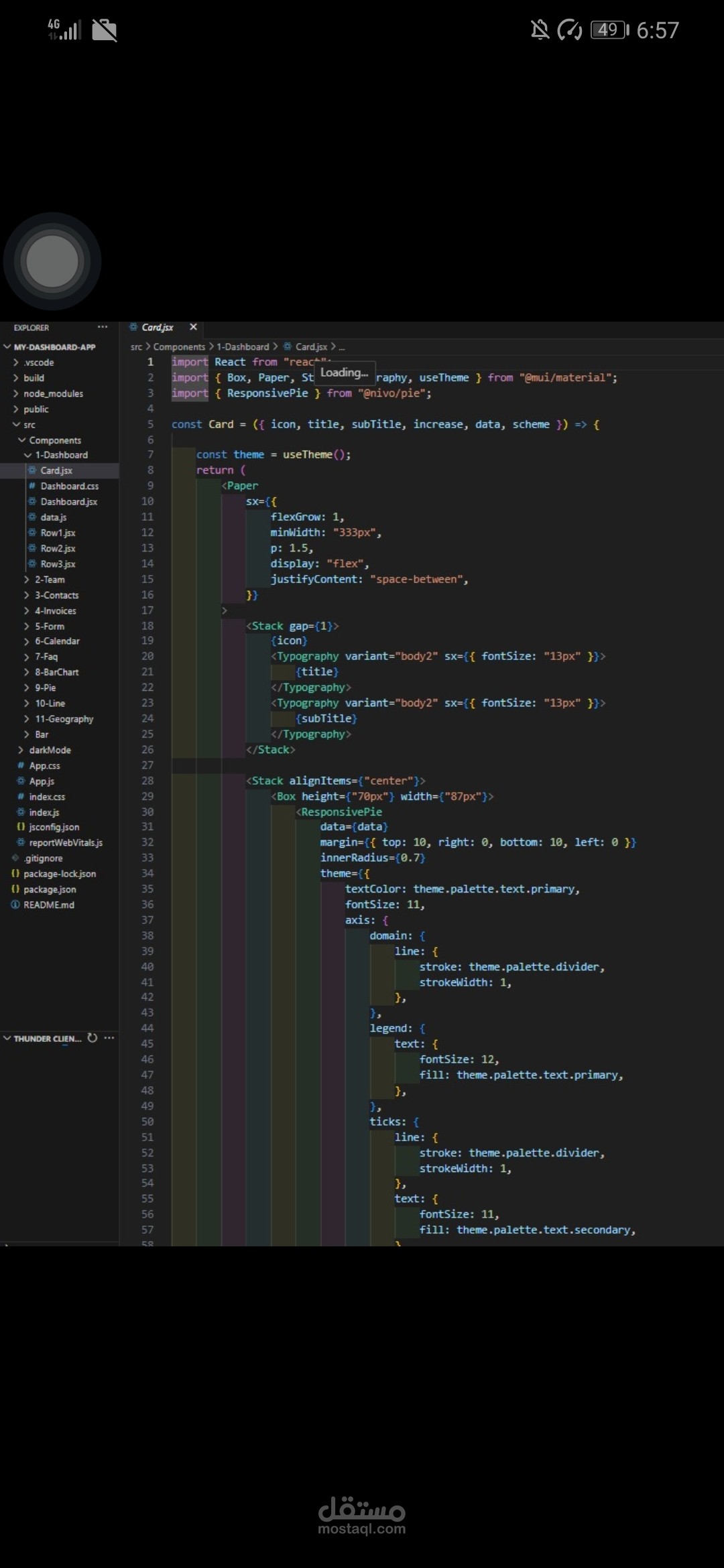Screen dimensions: 724x1568
Task: Open index.css file
Action: pos(47,797)
